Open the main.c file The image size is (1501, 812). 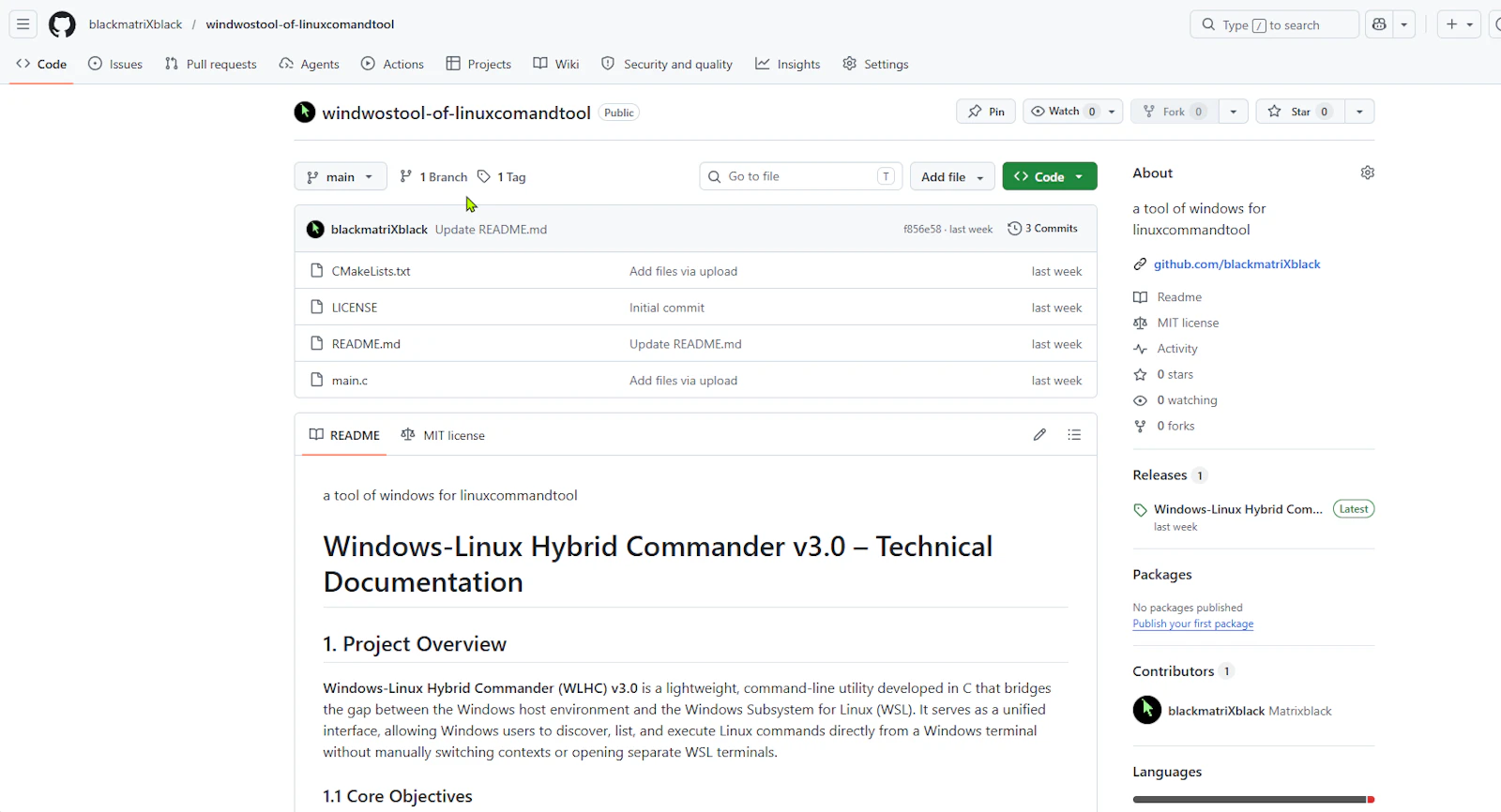tap(350, 381)
